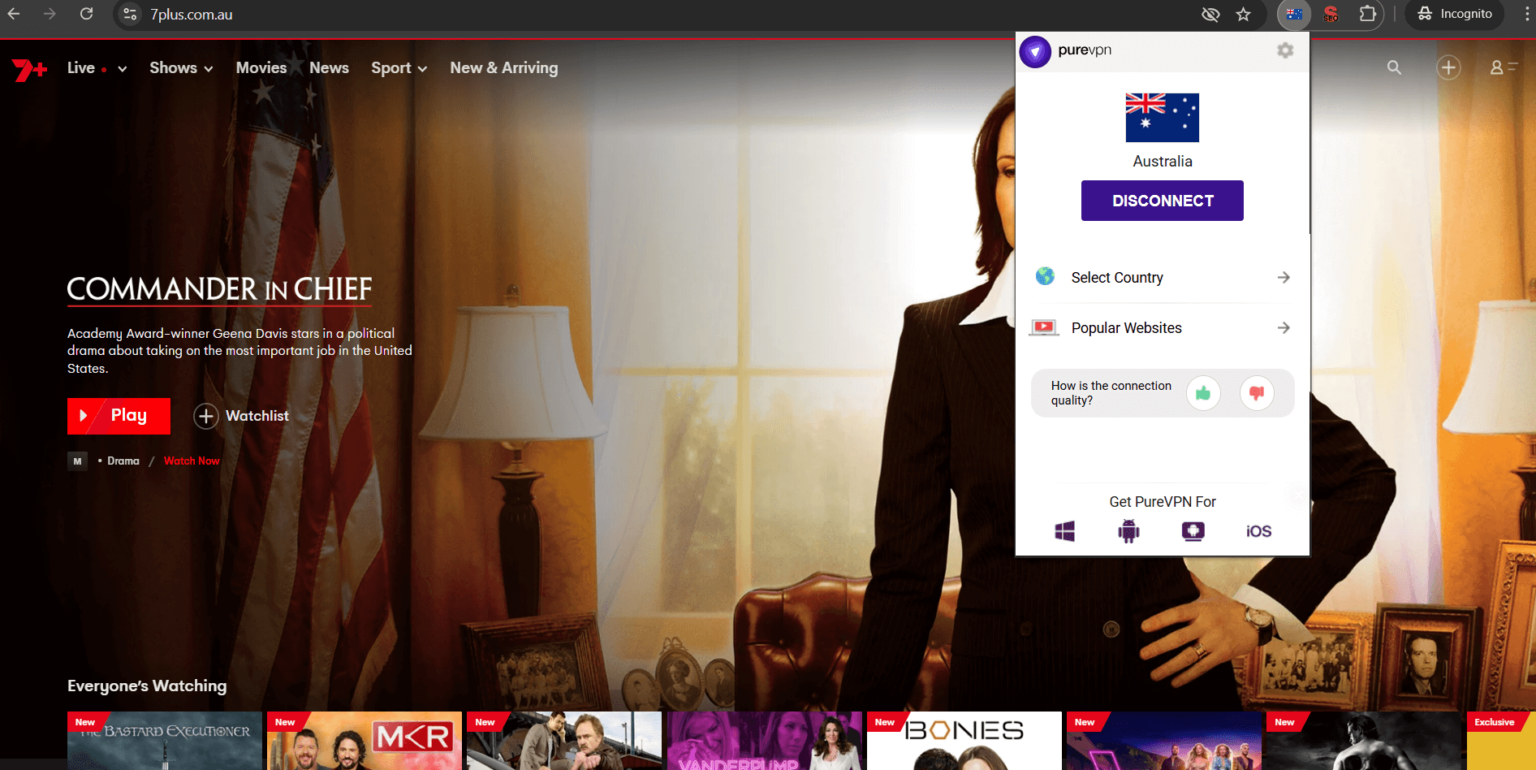The image size is (1536, 770).
Task: Bookmark this page with the star icon
Action: tap(1243, 14)
